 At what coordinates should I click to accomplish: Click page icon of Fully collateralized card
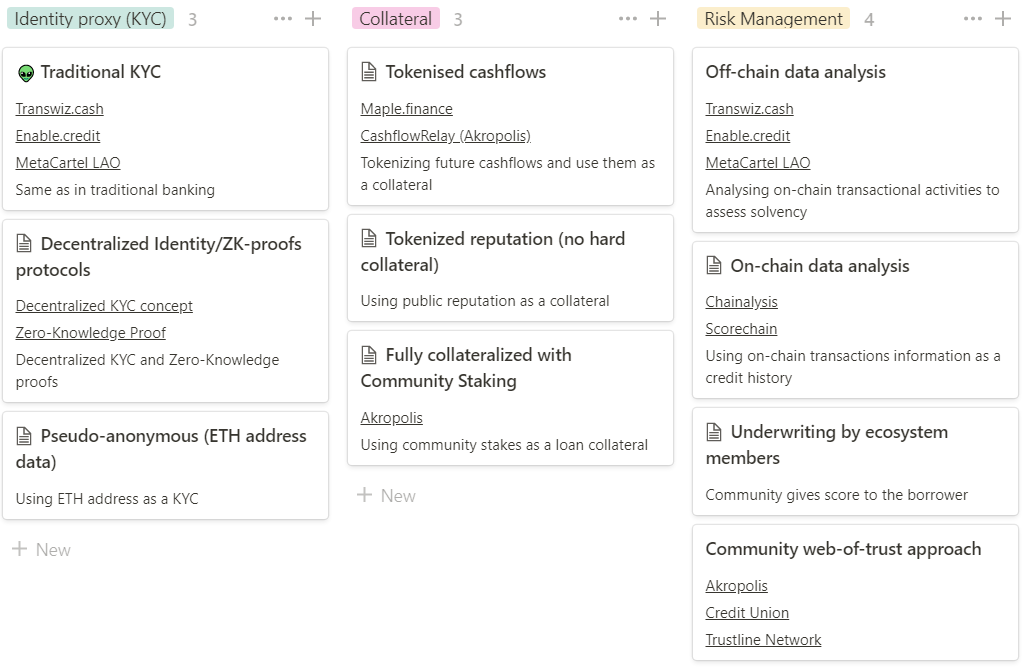(x=369, y=355)
